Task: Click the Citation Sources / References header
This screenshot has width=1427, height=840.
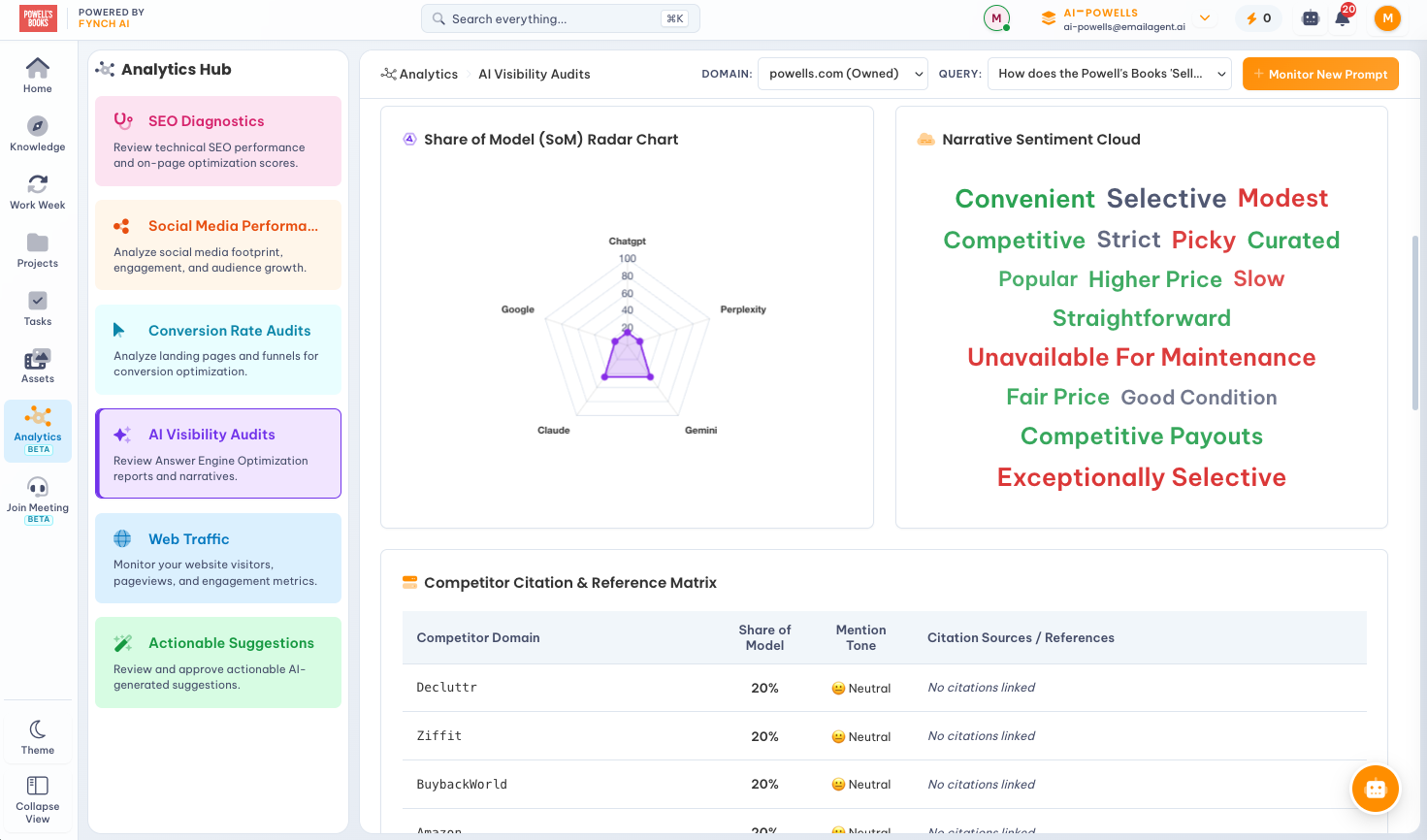Action: (x=1021, y=637)
